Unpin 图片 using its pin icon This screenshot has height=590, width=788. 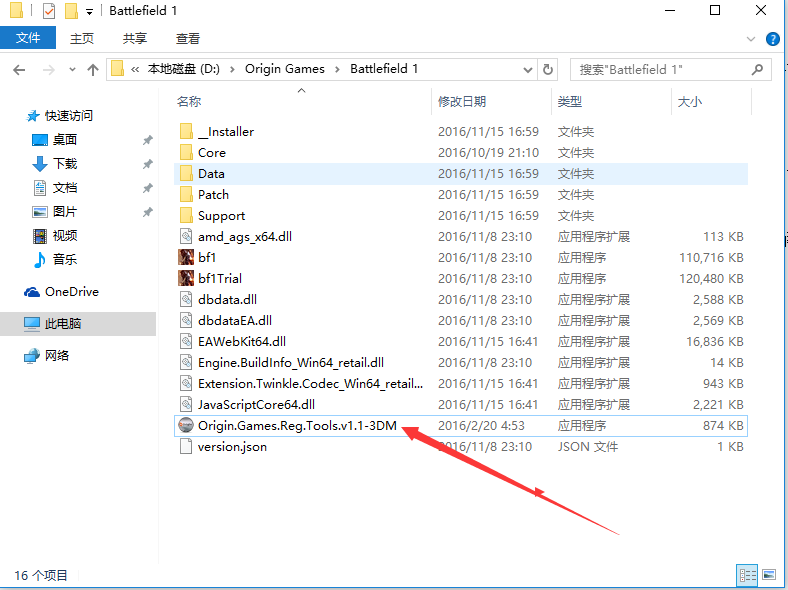coord(147,212)
